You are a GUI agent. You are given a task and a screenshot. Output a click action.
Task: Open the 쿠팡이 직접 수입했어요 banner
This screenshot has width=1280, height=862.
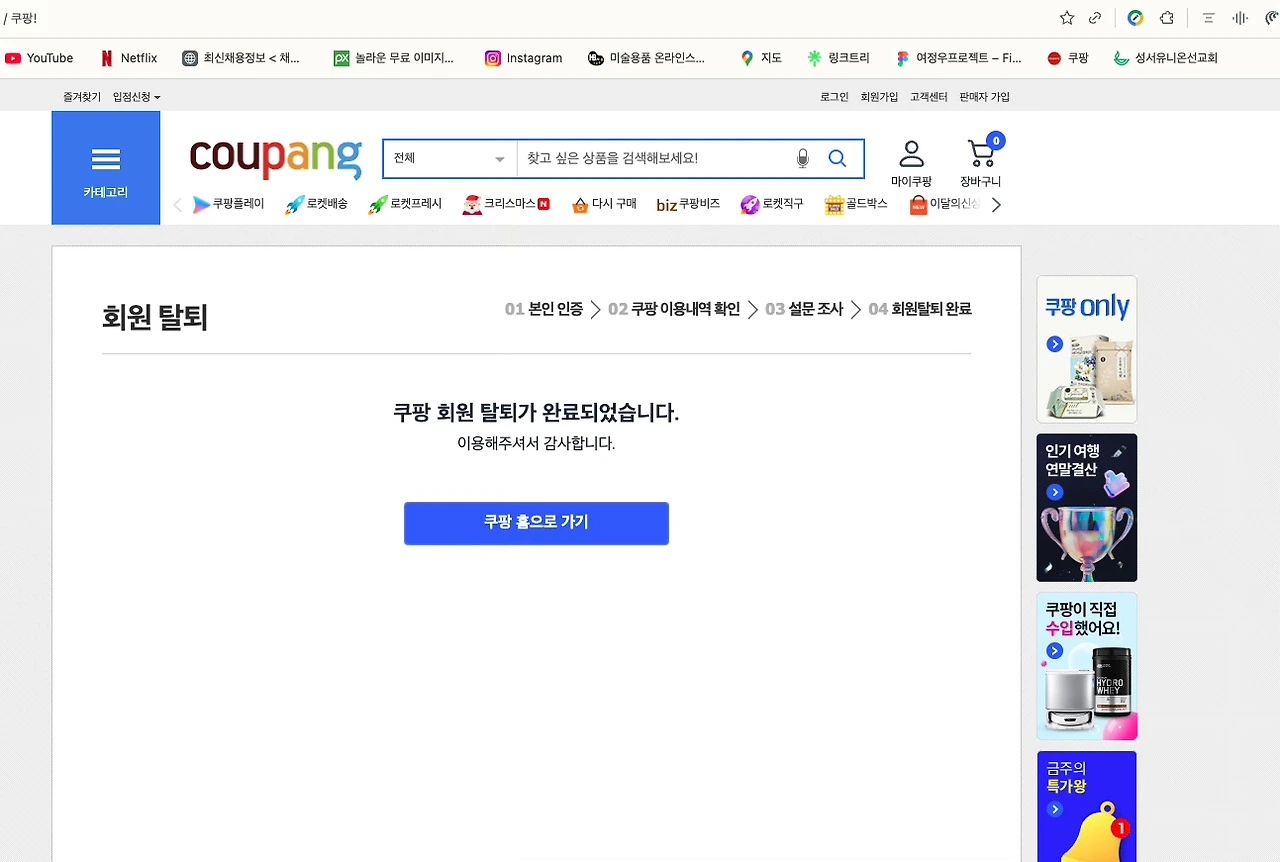pos(1087,666)
